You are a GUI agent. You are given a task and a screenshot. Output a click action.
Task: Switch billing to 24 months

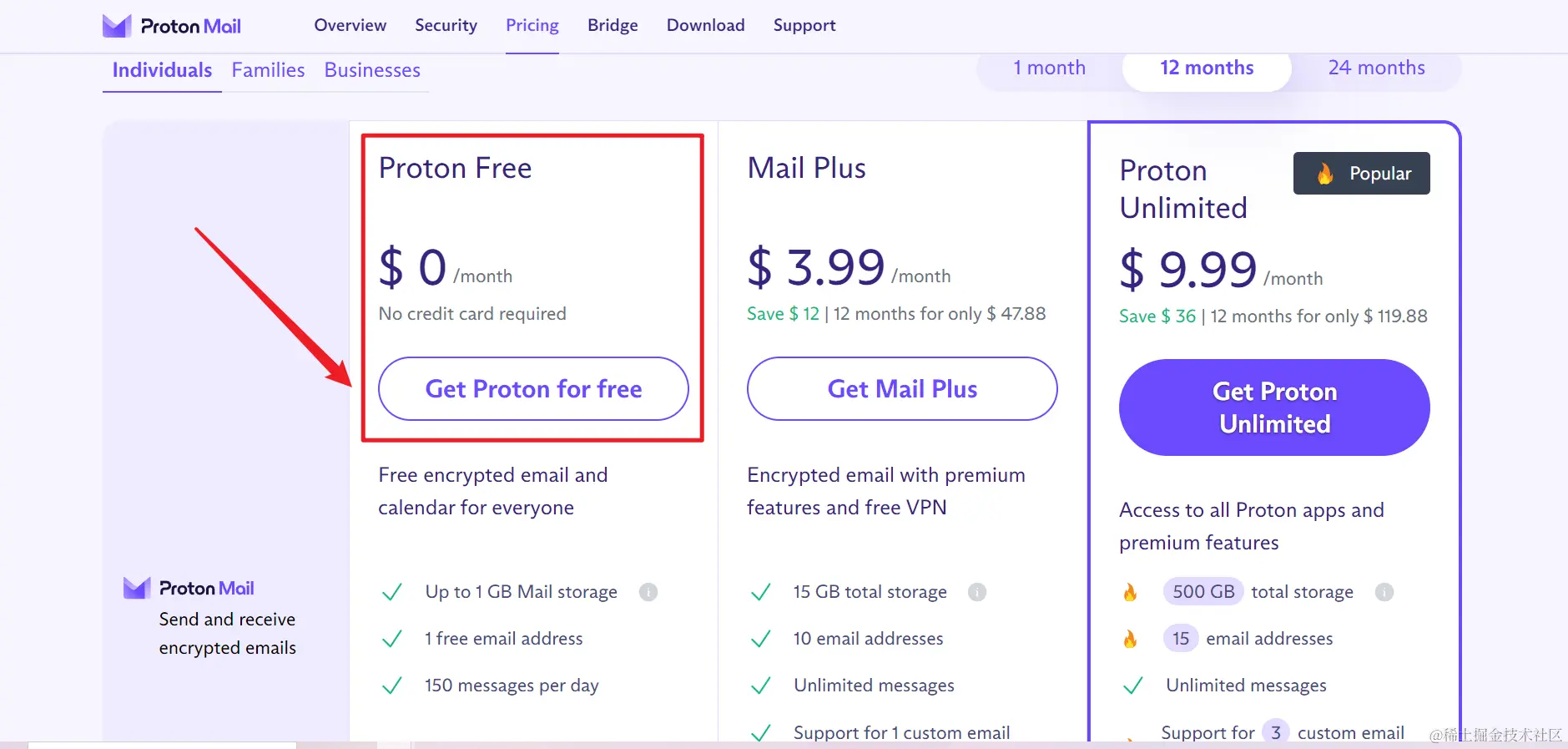(x=1377, y=68)
